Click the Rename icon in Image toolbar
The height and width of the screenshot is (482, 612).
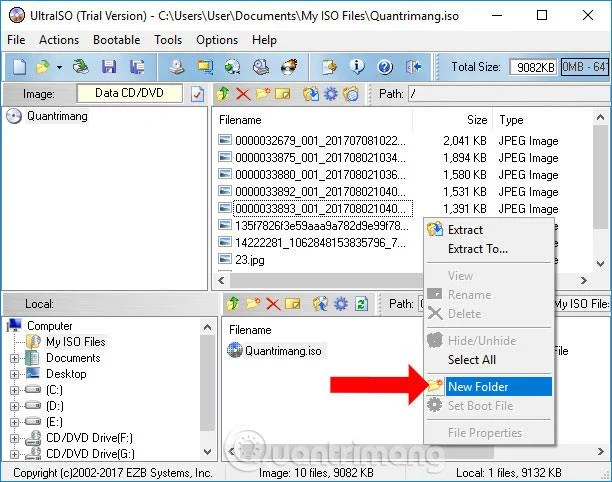click(283, 94)
